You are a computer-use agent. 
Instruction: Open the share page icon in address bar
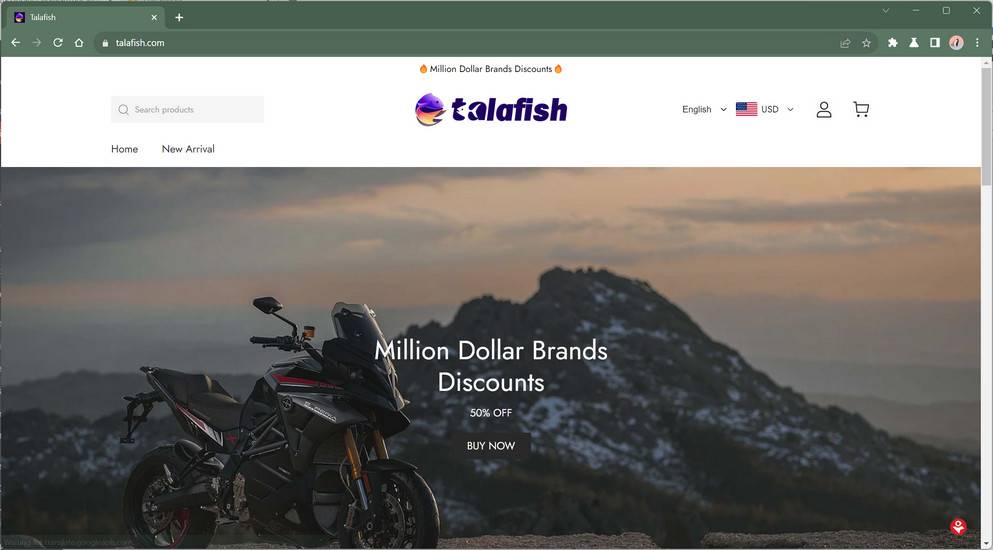point(845,43)
